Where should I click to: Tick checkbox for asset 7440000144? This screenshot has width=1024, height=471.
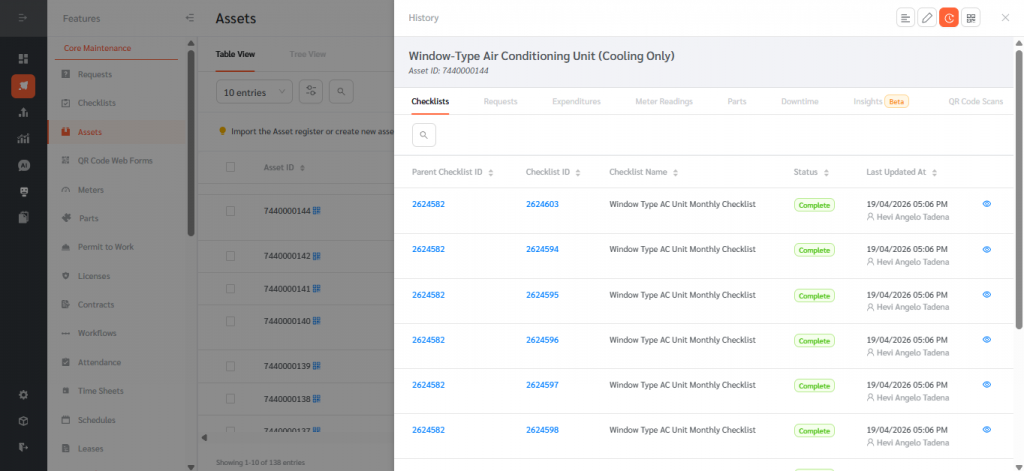click(x=231, y=211)
